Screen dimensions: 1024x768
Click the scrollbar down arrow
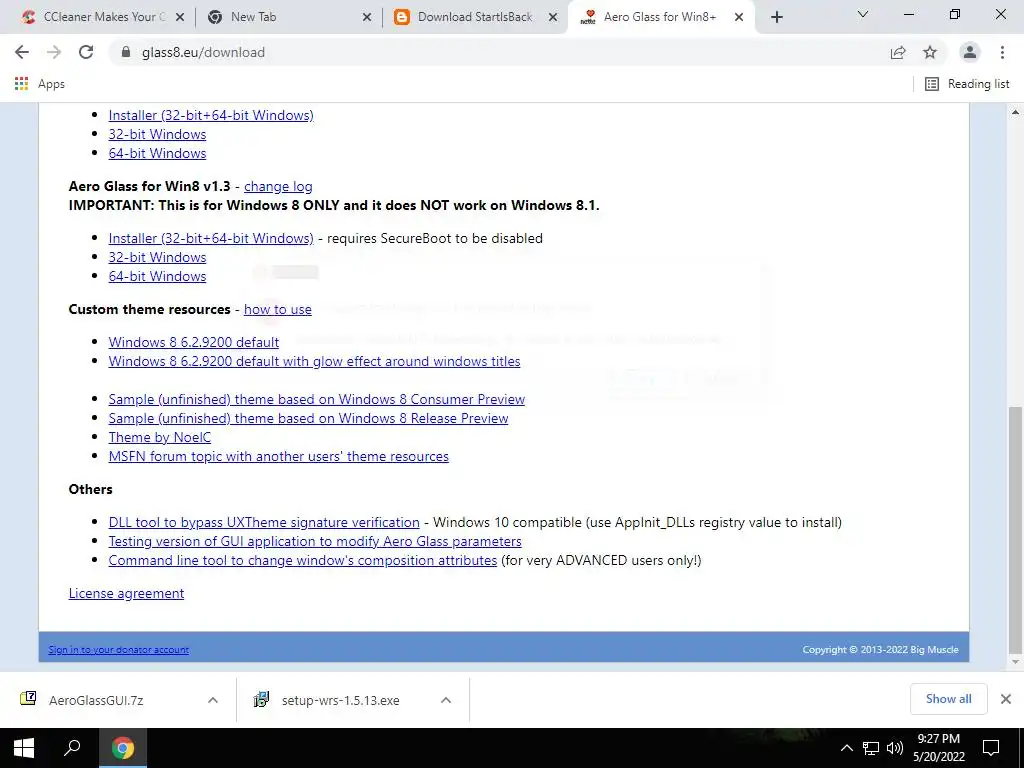[x=1015, y=663]
